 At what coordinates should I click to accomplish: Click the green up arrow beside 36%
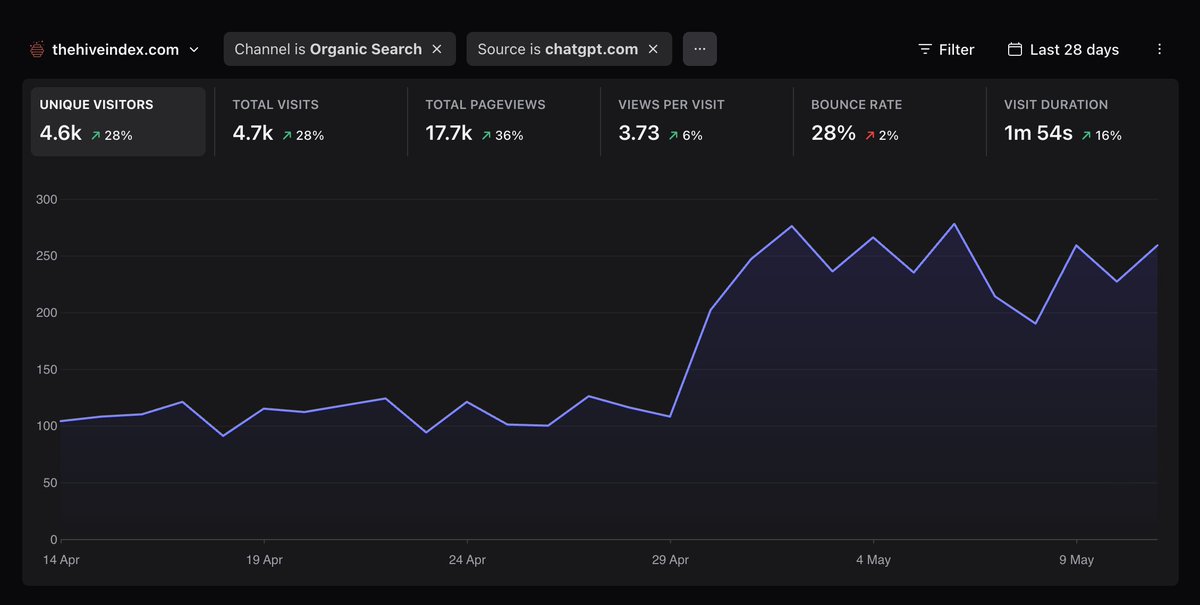485,135
